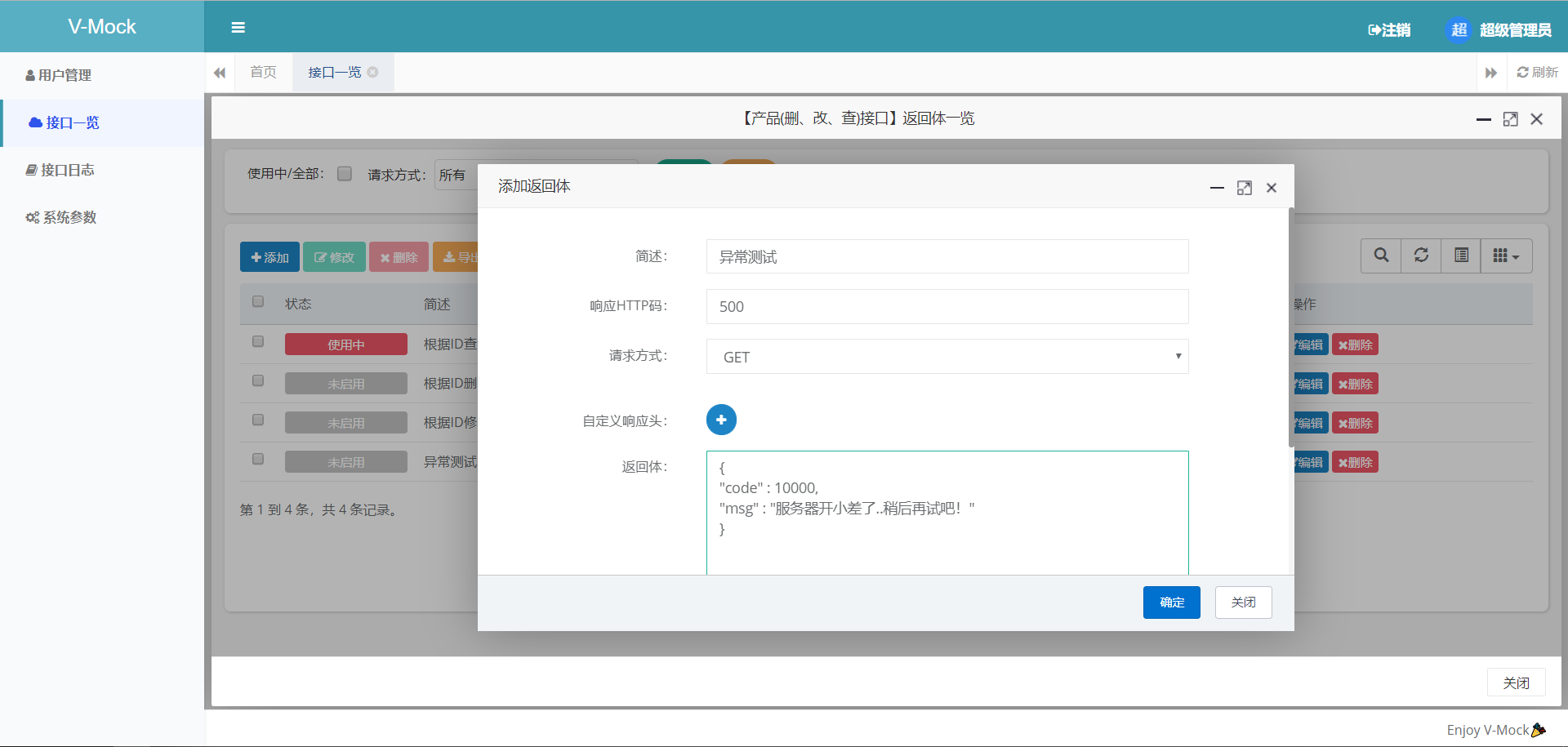The width and height of the screenshot is (1568, 747).
Task: Click the 确定 button in dialog
Action: (x=1171, y=602)
